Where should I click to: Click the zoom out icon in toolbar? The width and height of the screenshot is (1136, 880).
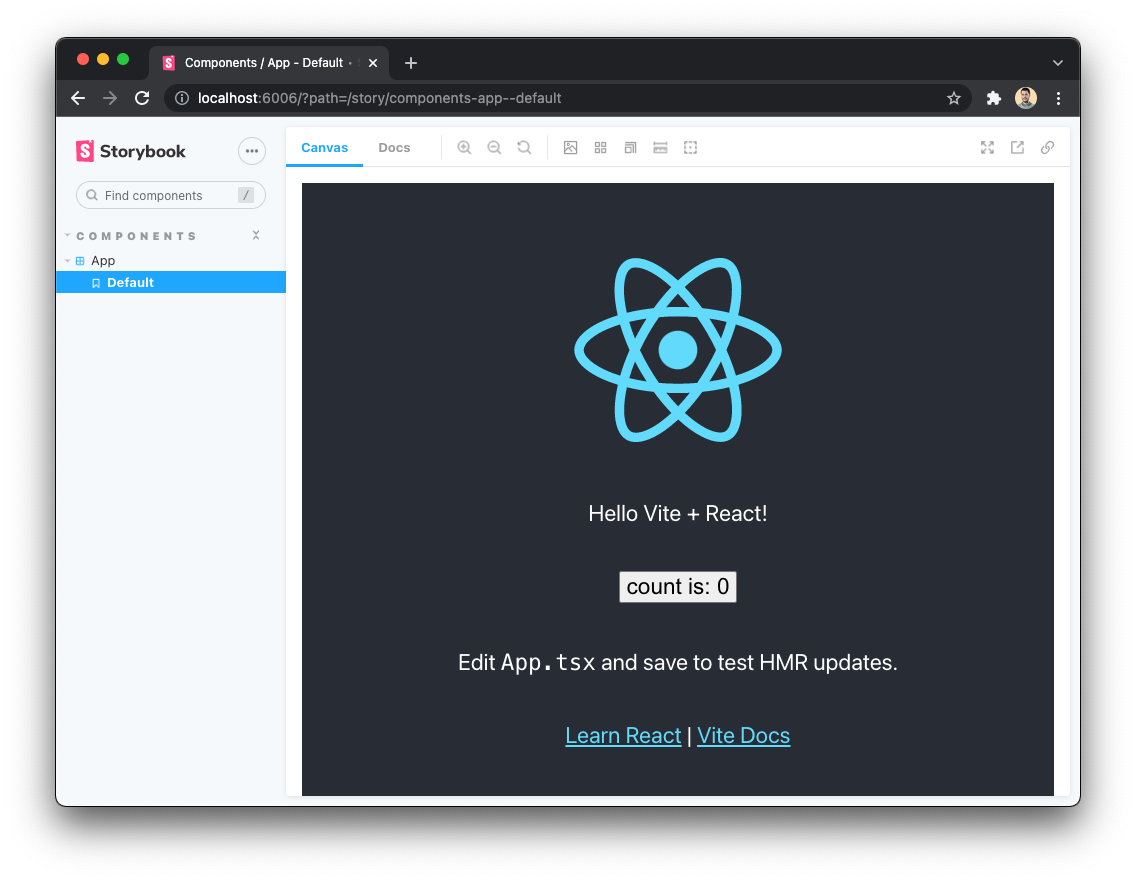tap(494, 148)
